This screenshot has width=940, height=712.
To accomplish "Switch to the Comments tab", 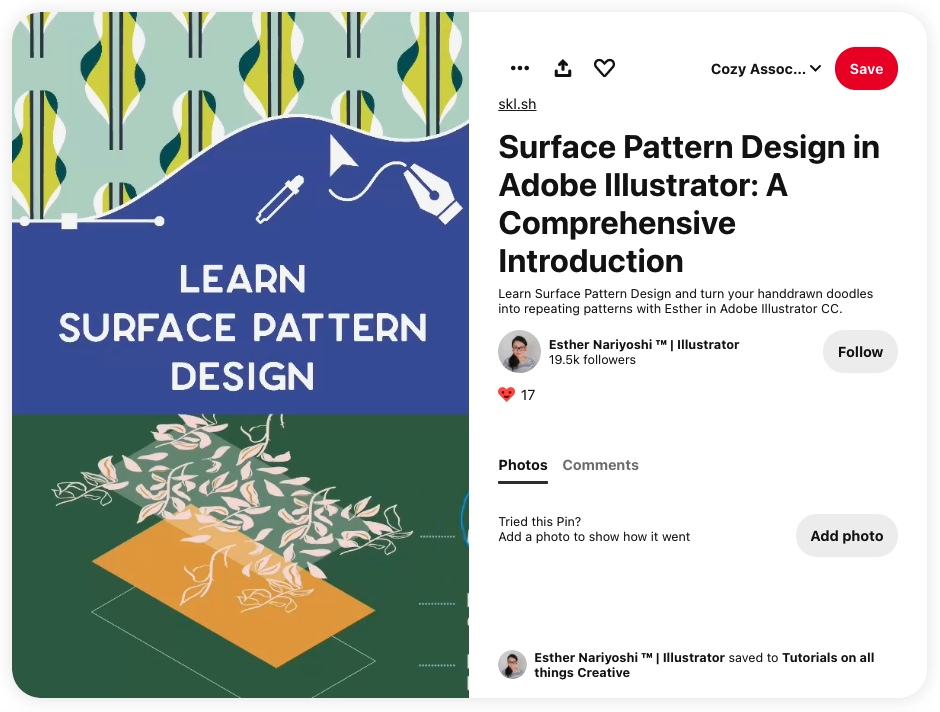I will pyautogui.click(x=600, y=466).
